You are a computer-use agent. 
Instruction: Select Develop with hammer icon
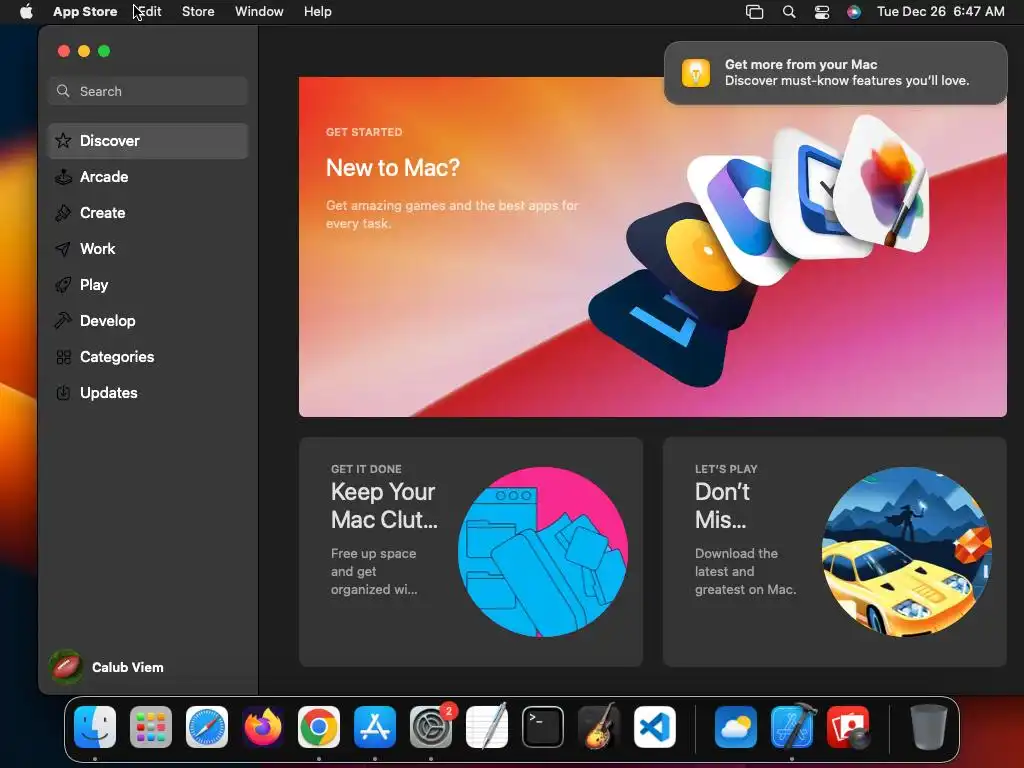(x=148, y=321)
